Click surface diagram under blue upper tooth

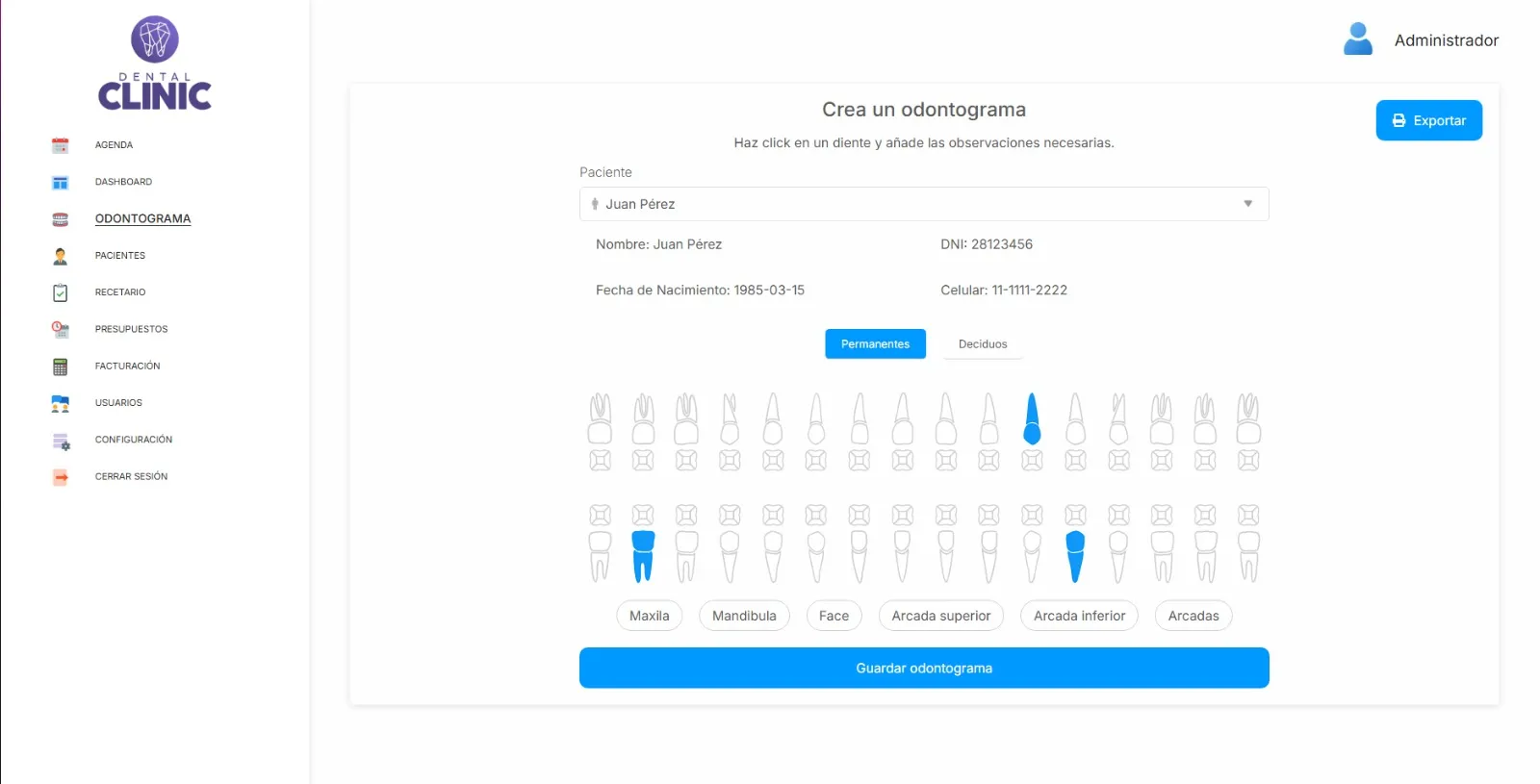click(1032, 461)
